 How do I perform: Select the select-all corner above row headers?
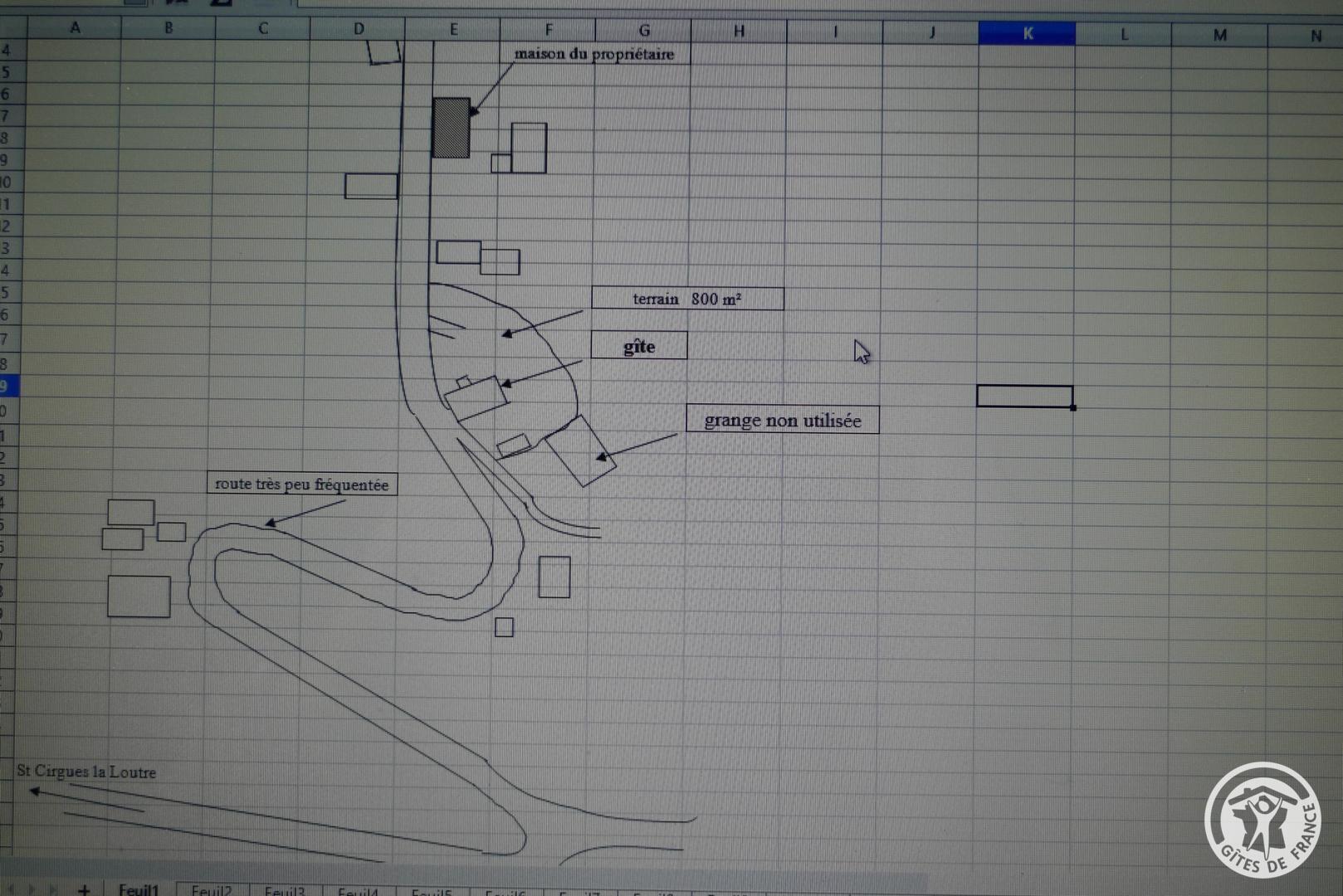point(13,27)
